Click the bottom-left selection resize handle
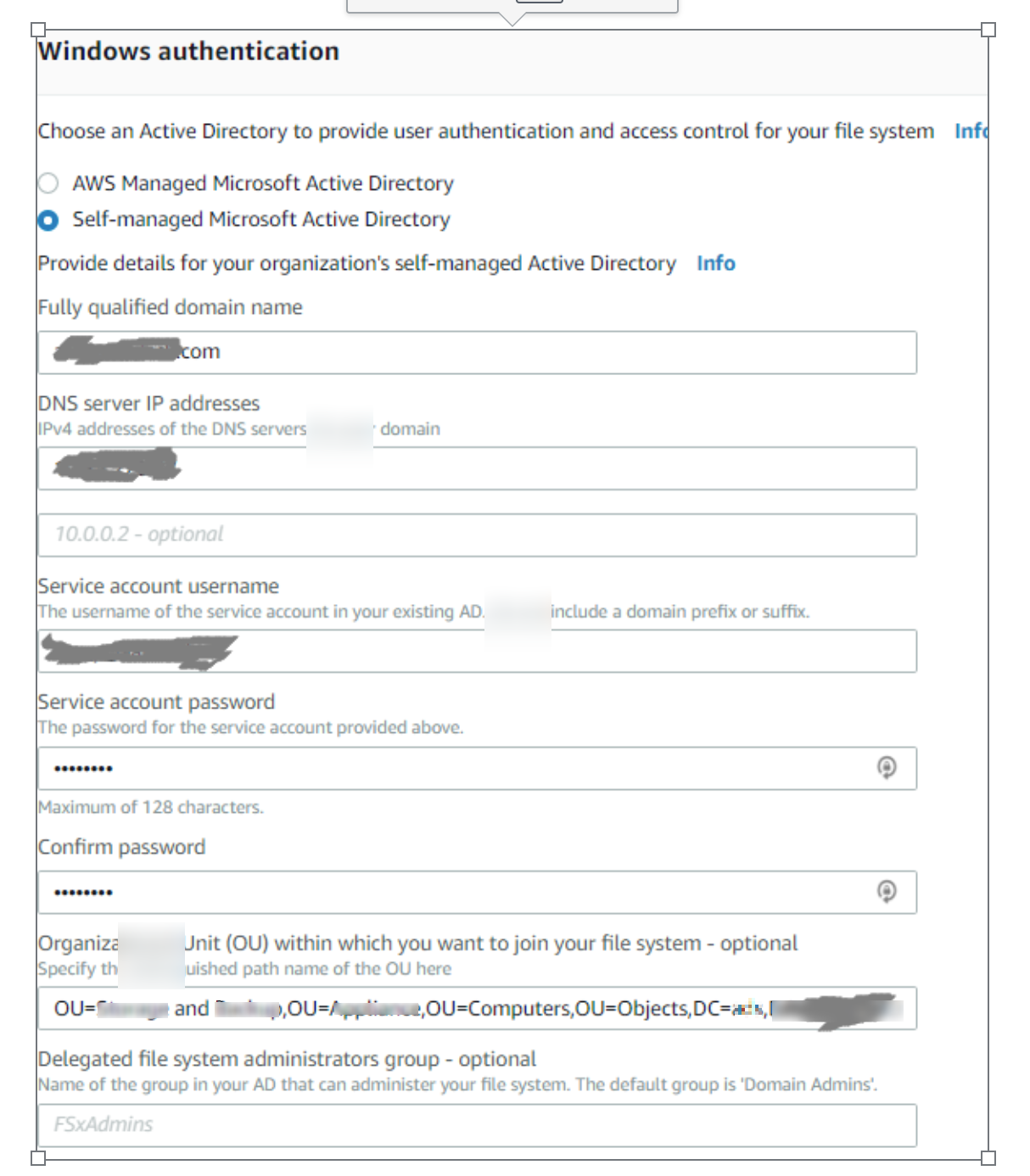The width and height of the screenshot is (1030, 1176). coord(37,1157)
